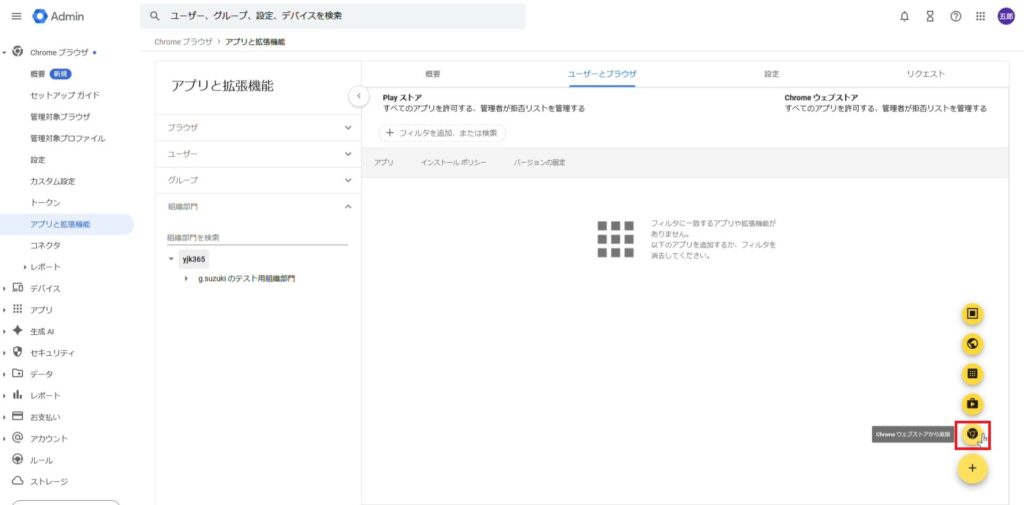Switch to the 概要 tab
The height and width of the screenshot is (505, 1024).
pyautogui.click(x=432, y=74)
